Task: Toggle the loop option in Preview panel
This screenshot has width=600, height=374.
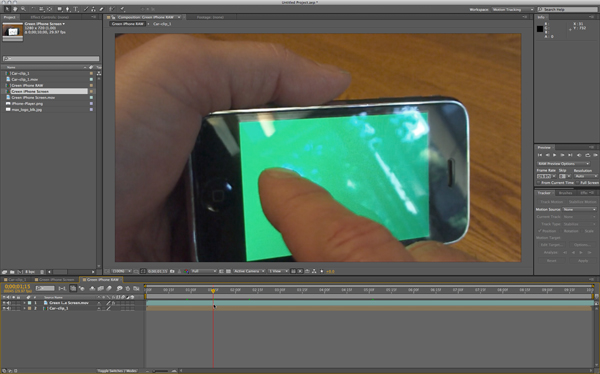Action: point(587,155)
